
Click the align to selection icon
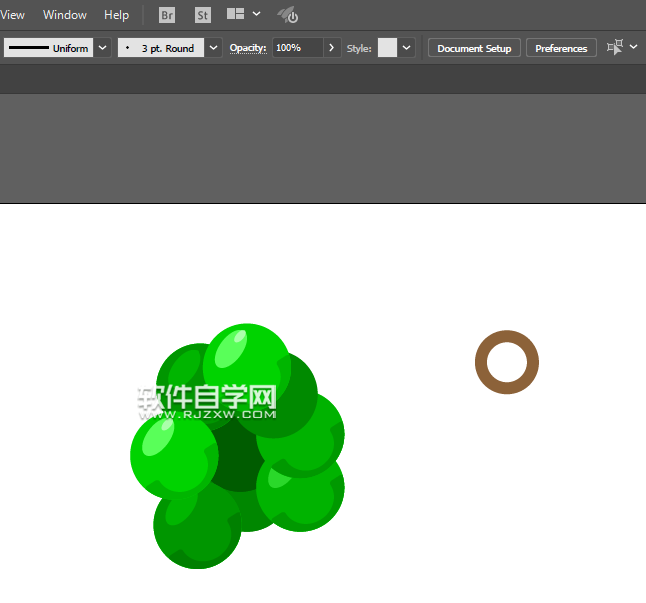pyautogui.click(x=615, y=47)
